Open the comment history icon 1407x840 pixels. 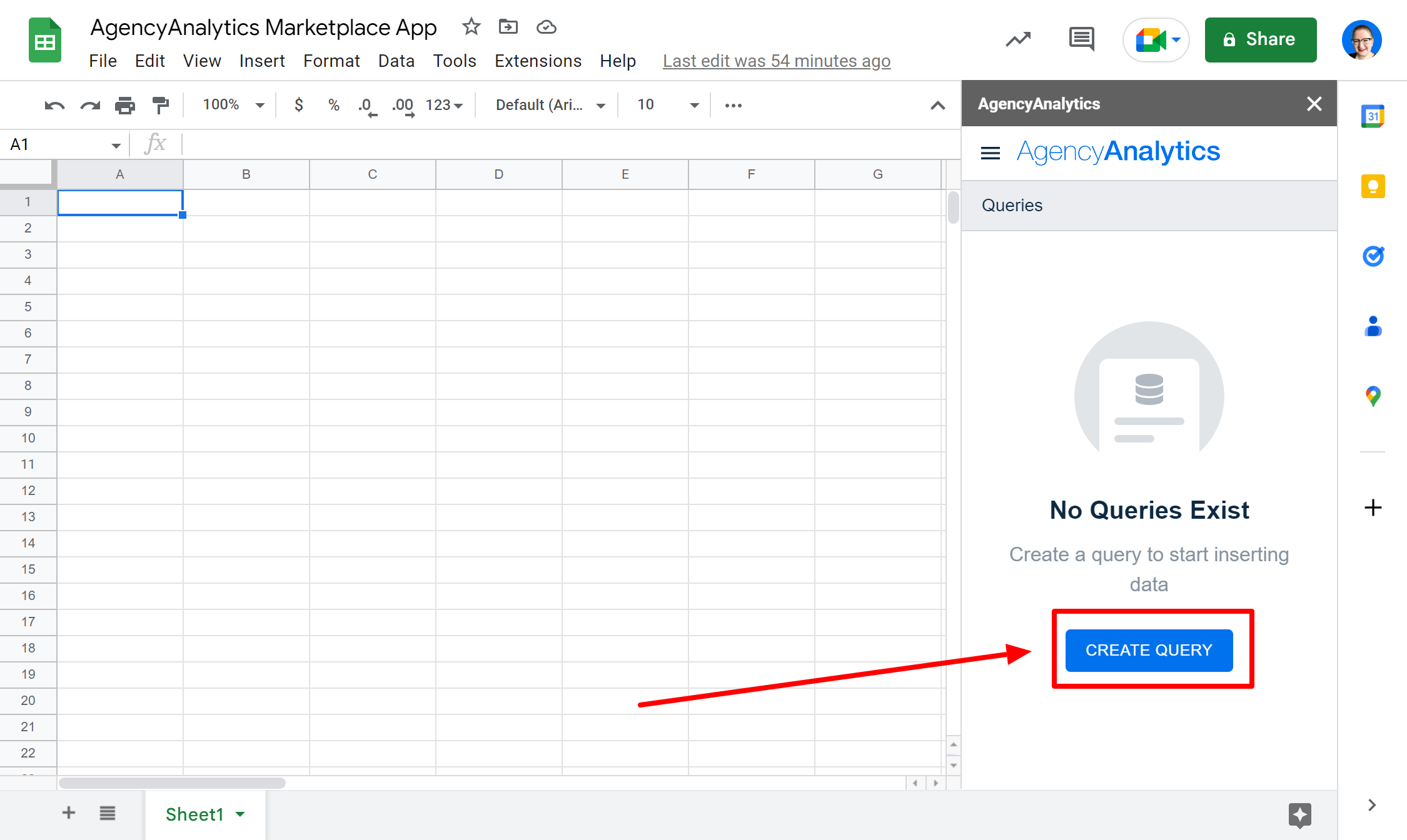click(1081, 39)
